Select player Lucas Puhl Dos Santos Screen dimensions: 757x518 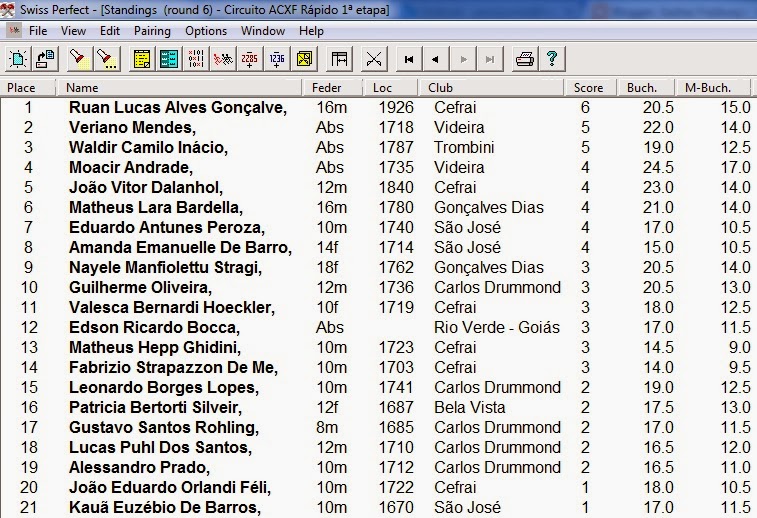click(x=160, y=448)
